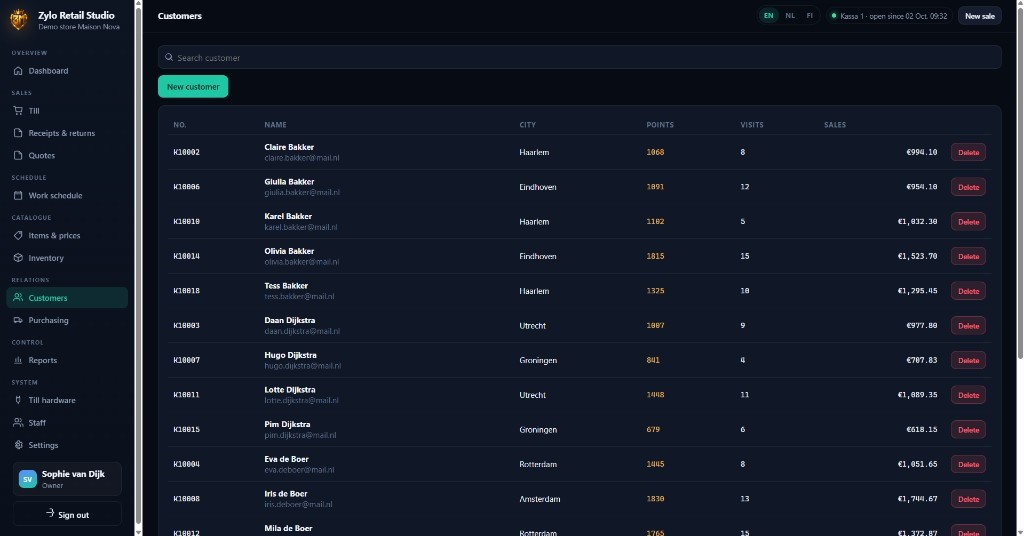Delete customer Hugo Dijkstra
This screenshot has width=1024, height=536.
(968, 360)
